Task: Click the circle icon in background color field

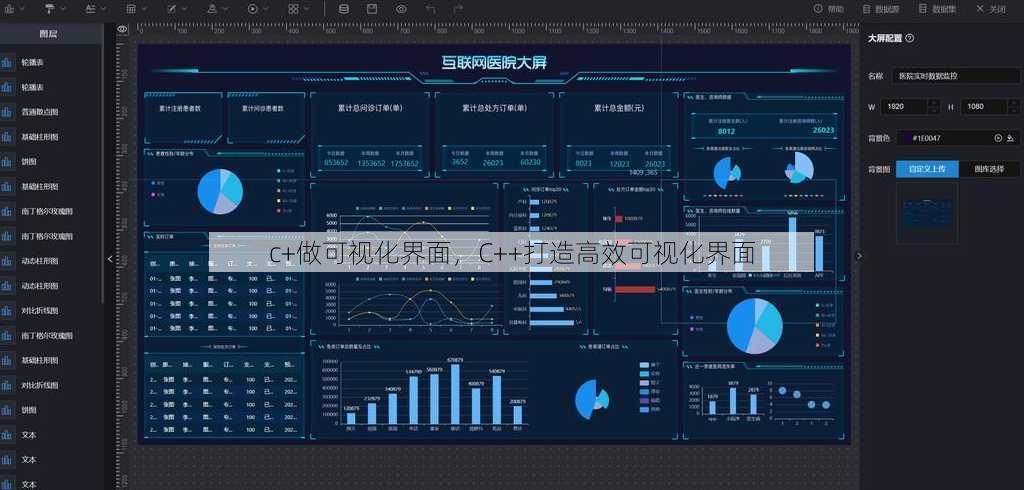Action: click(x=998, y=138)
